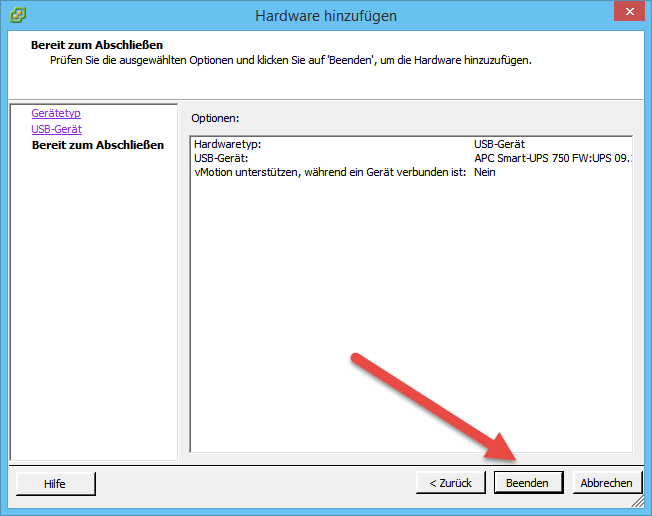652x516 pixels.
Task: Open the USB-Gerät step link in the sidebar
Action: (56, 129)
